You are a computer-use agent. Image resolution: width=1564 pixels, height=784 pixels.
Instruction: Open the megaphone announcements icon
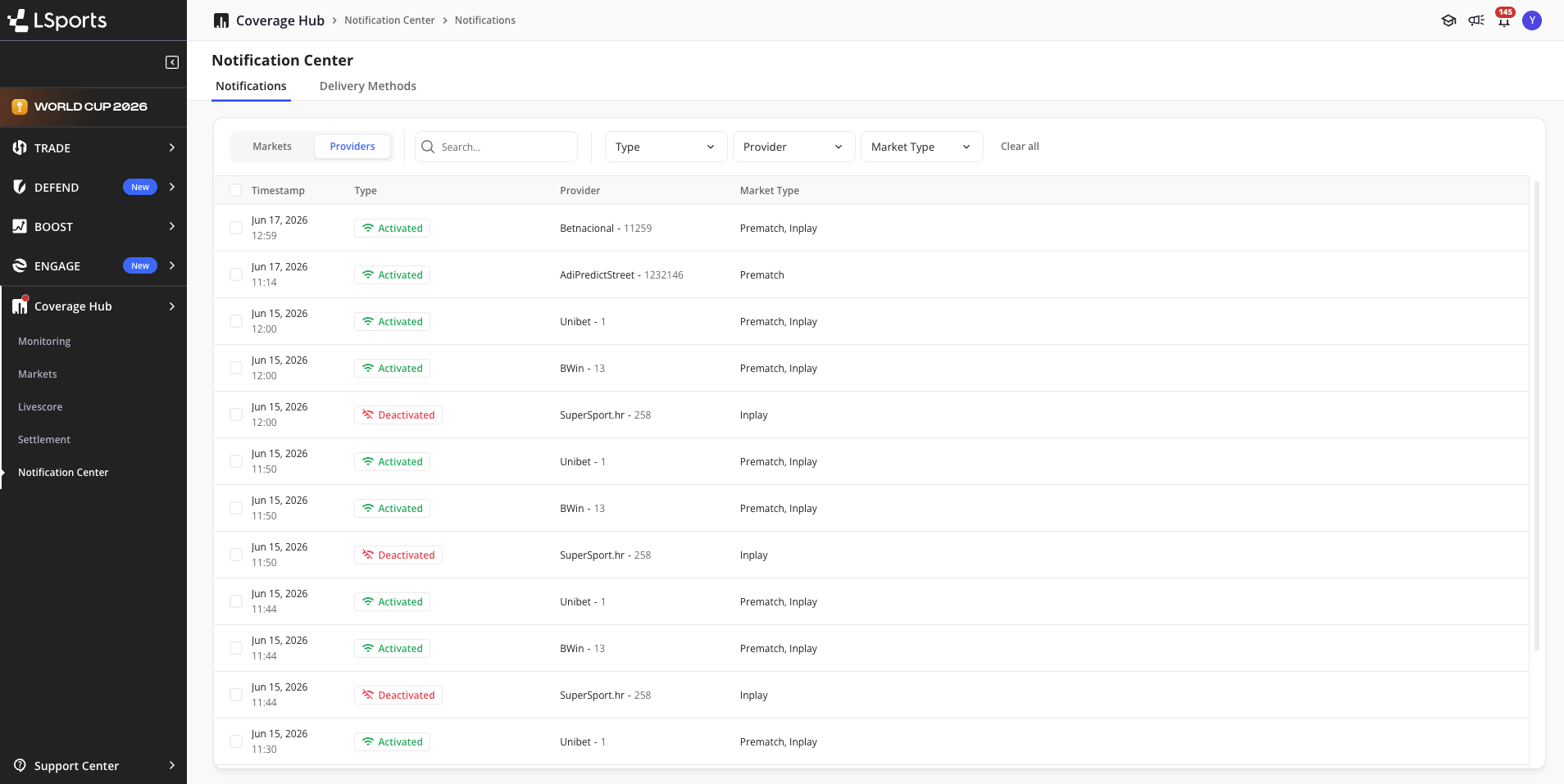pyautogui.click(x=1476, y=20)
